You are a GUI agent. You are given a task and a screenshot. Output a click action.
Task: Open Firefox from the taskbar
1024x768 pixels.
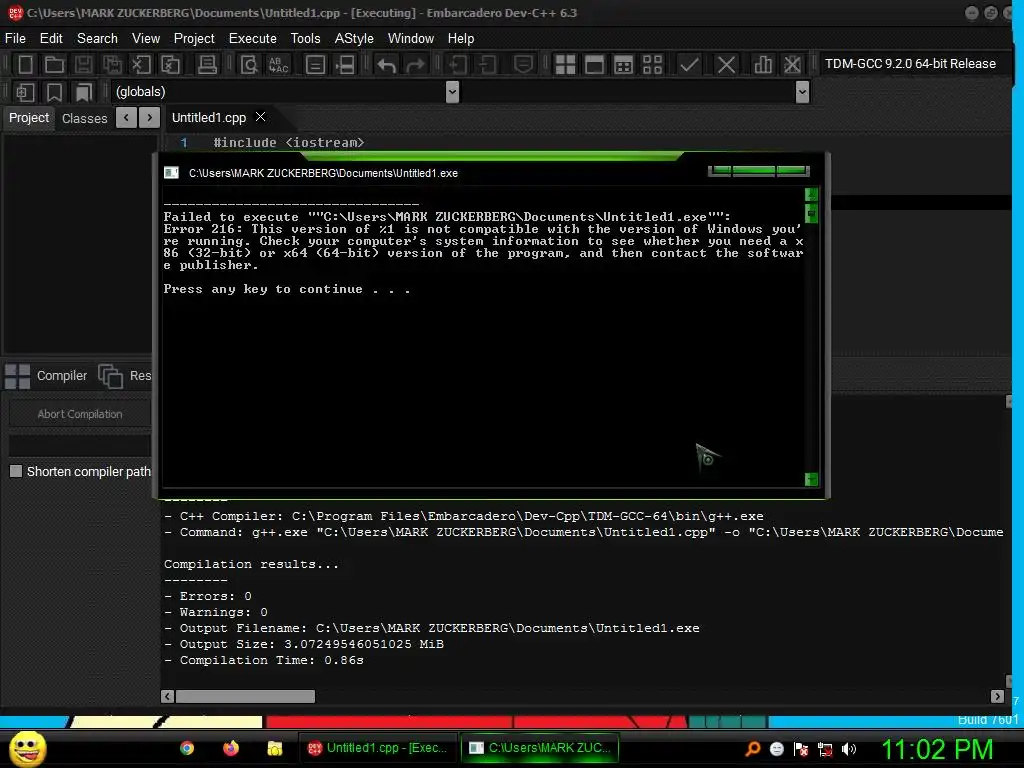pos(231,748)
